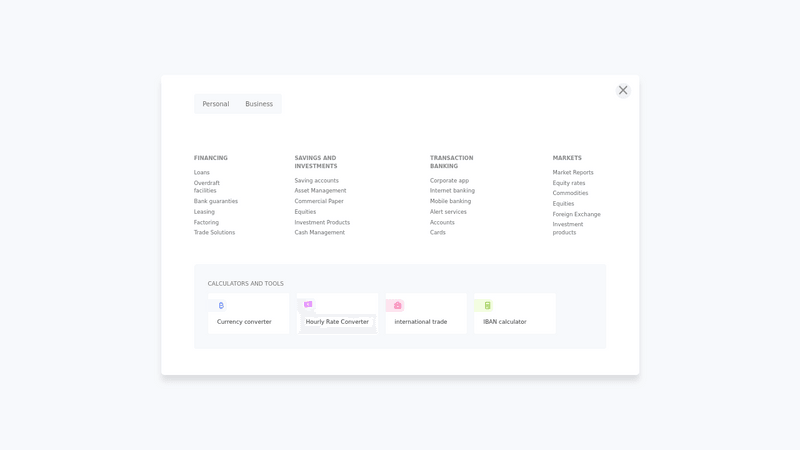Click the Currency converter coin icon
This screenshot has width=800, height=450.
[x=221, y=306]
